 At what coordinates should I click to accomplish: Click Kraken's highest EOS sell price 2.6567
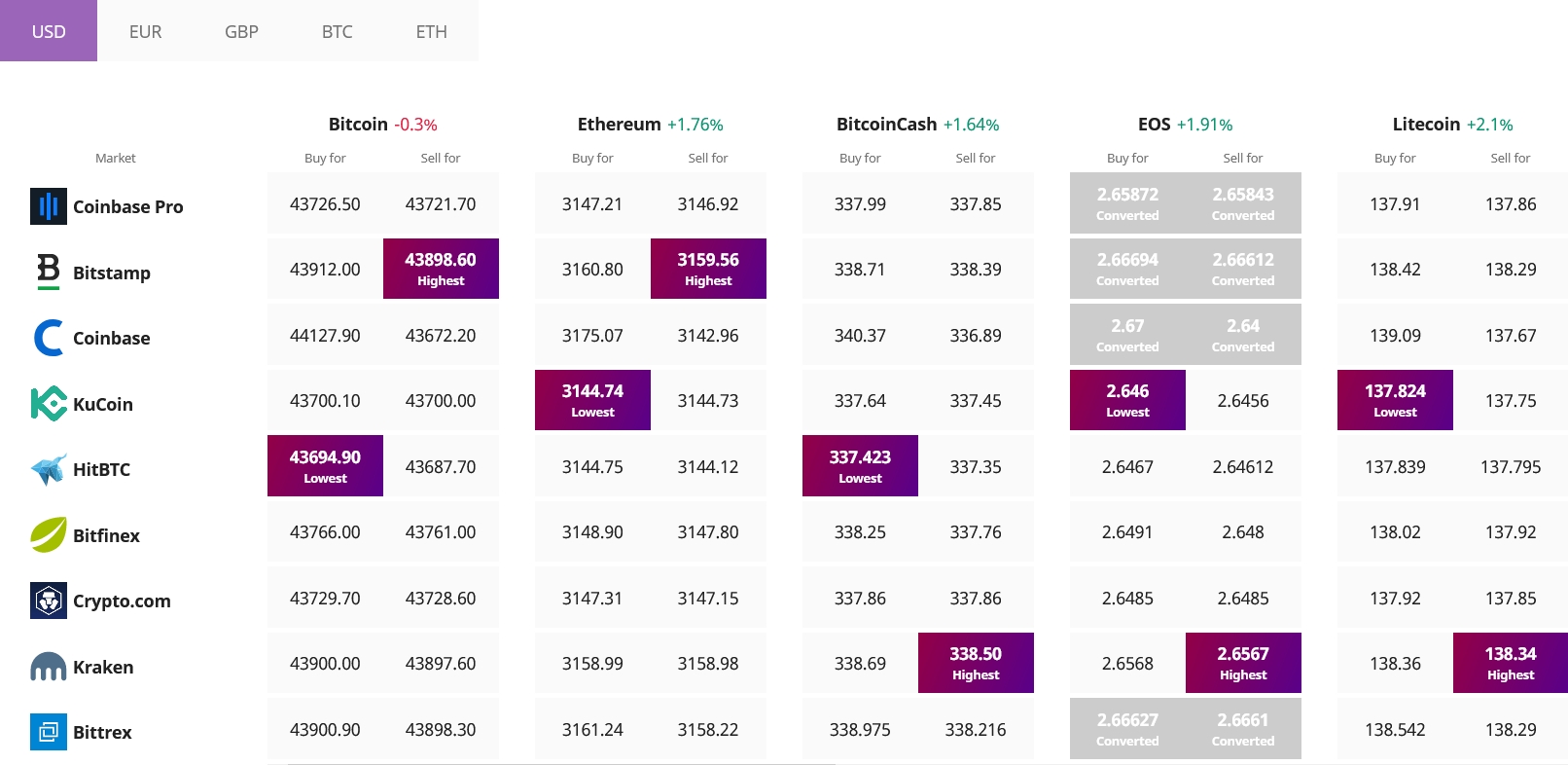pos(1243,663)
